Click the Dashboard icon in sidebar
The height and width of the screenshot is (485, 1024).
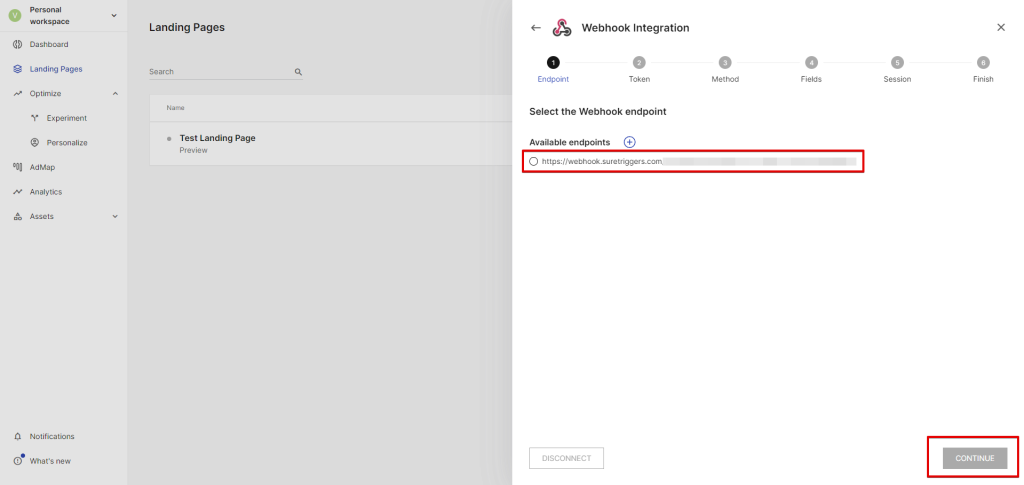18,45
